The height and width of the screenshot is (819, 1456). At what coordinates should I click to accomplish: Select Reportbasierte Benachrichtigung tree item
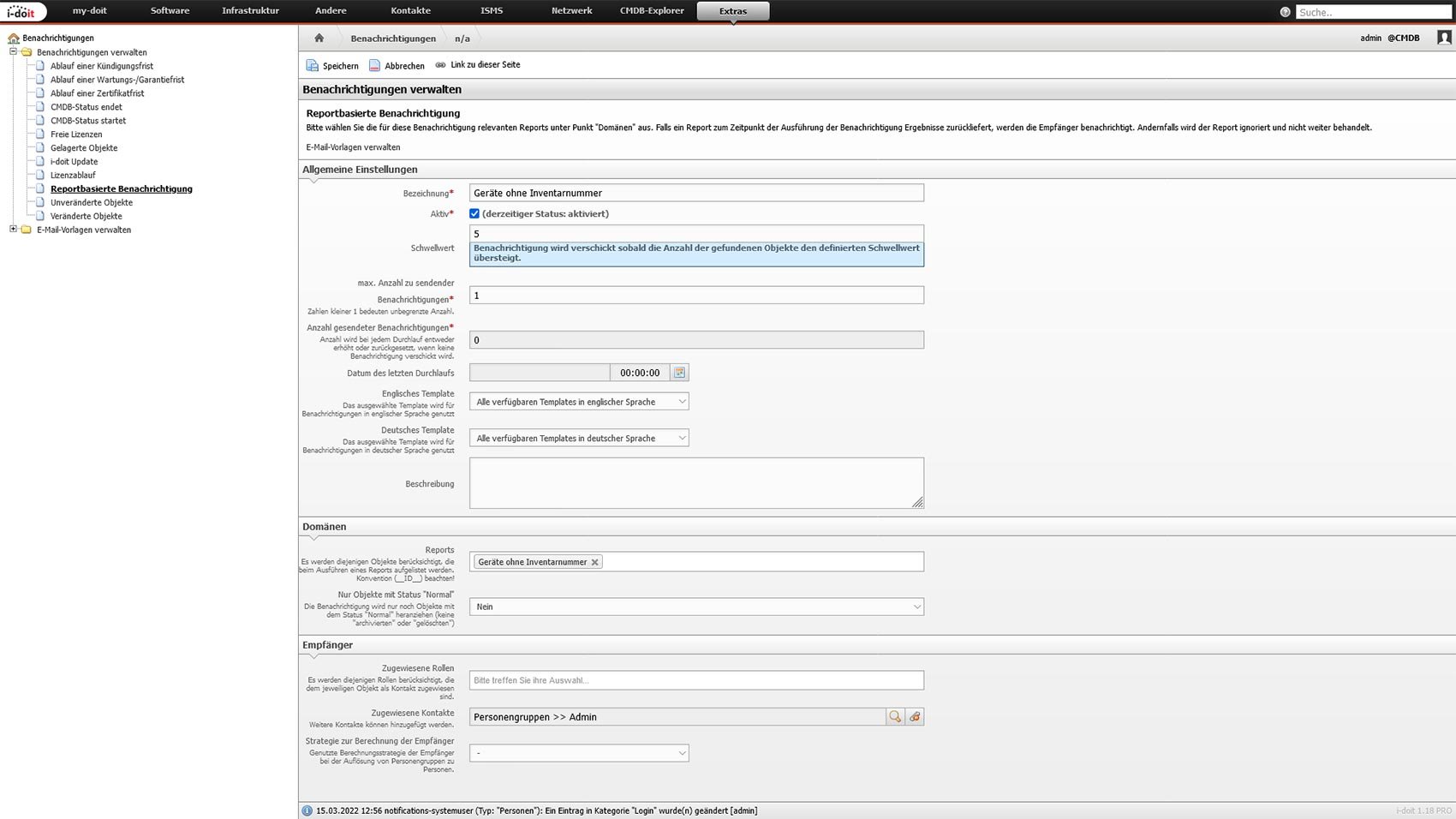(122, 188)
